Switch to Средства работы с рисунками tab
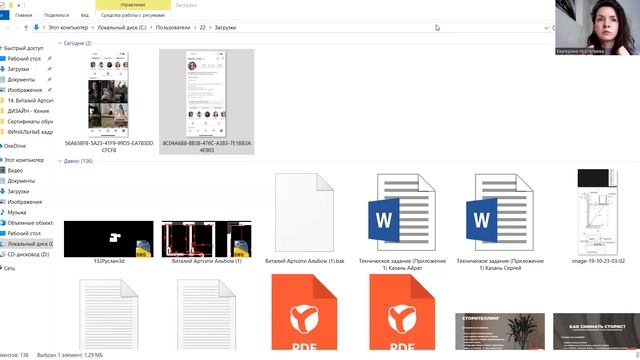The width and height of the screenshot is (640, 360). point(133,15)
